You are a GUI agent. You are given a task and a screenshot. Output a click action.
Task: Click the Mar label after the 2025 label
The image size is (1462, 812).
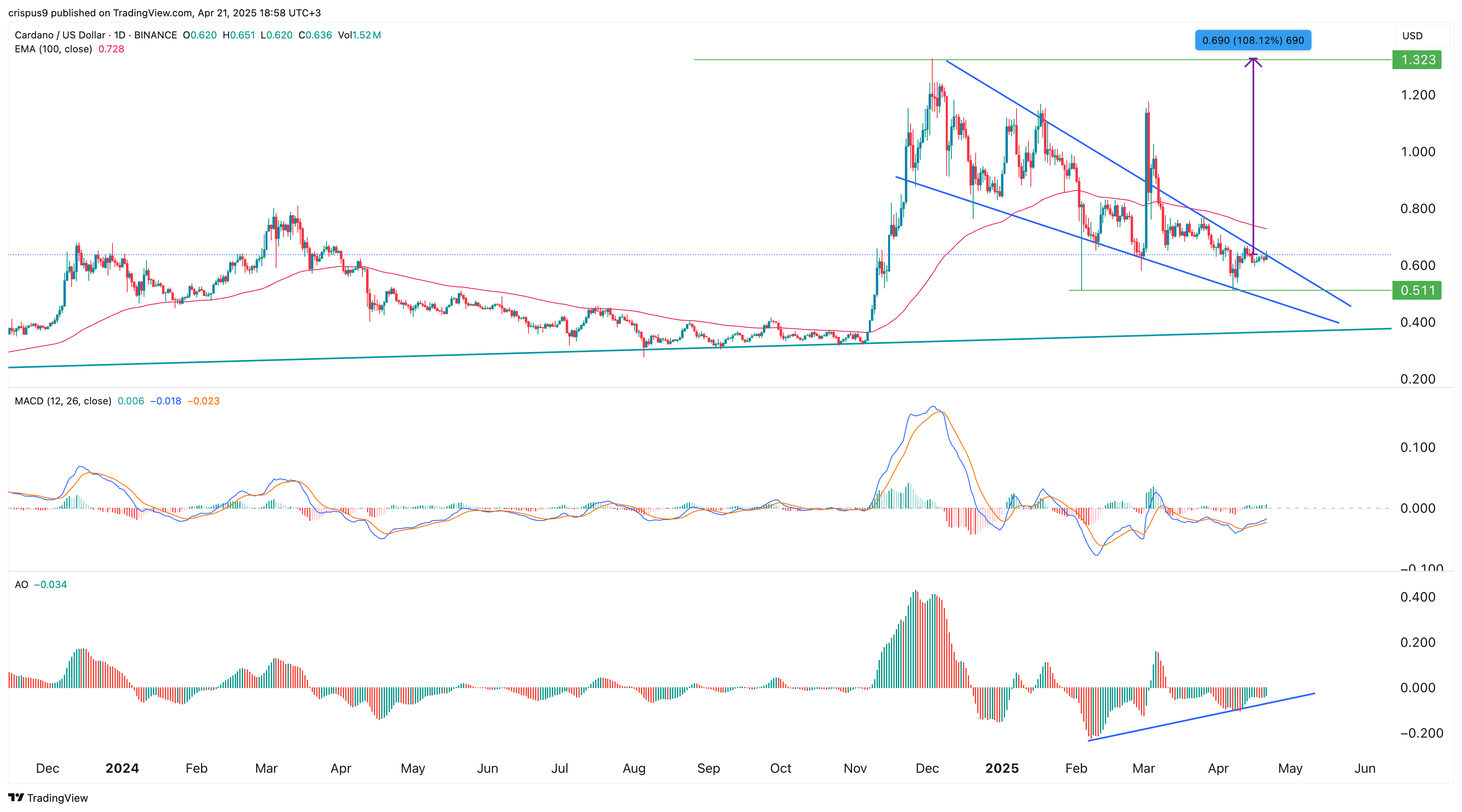1144,768
